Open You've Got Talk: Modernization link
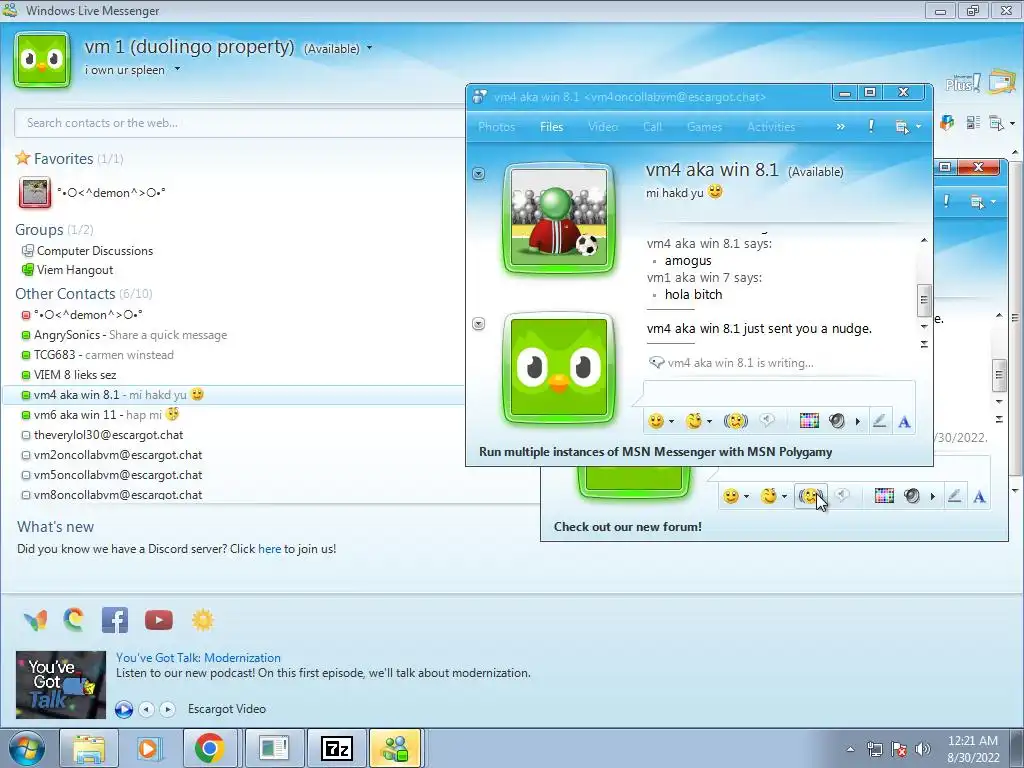Screen dimensions: 1024x768 [x=199, y=658]
